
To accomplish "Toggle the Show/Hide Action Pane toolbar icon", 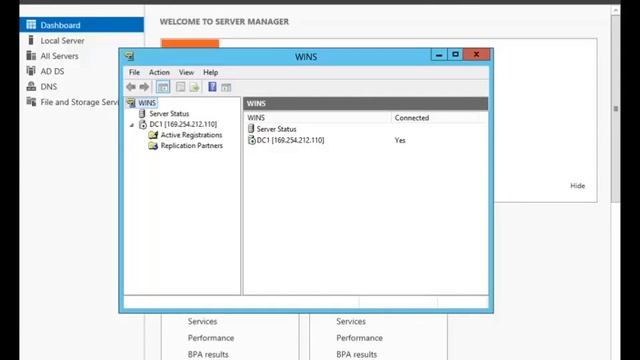I will [226, 87].
